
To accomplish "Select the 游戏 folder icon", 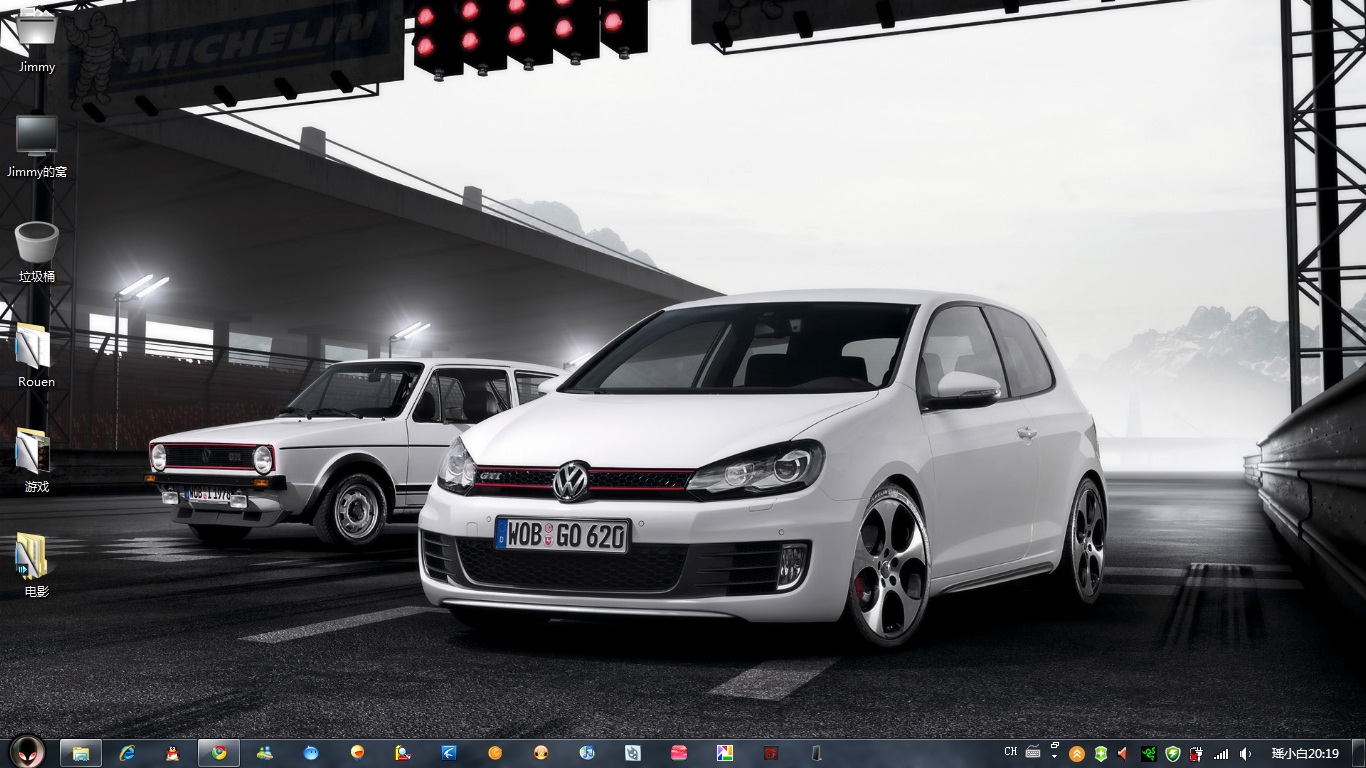I will click(x=37, y=461).
